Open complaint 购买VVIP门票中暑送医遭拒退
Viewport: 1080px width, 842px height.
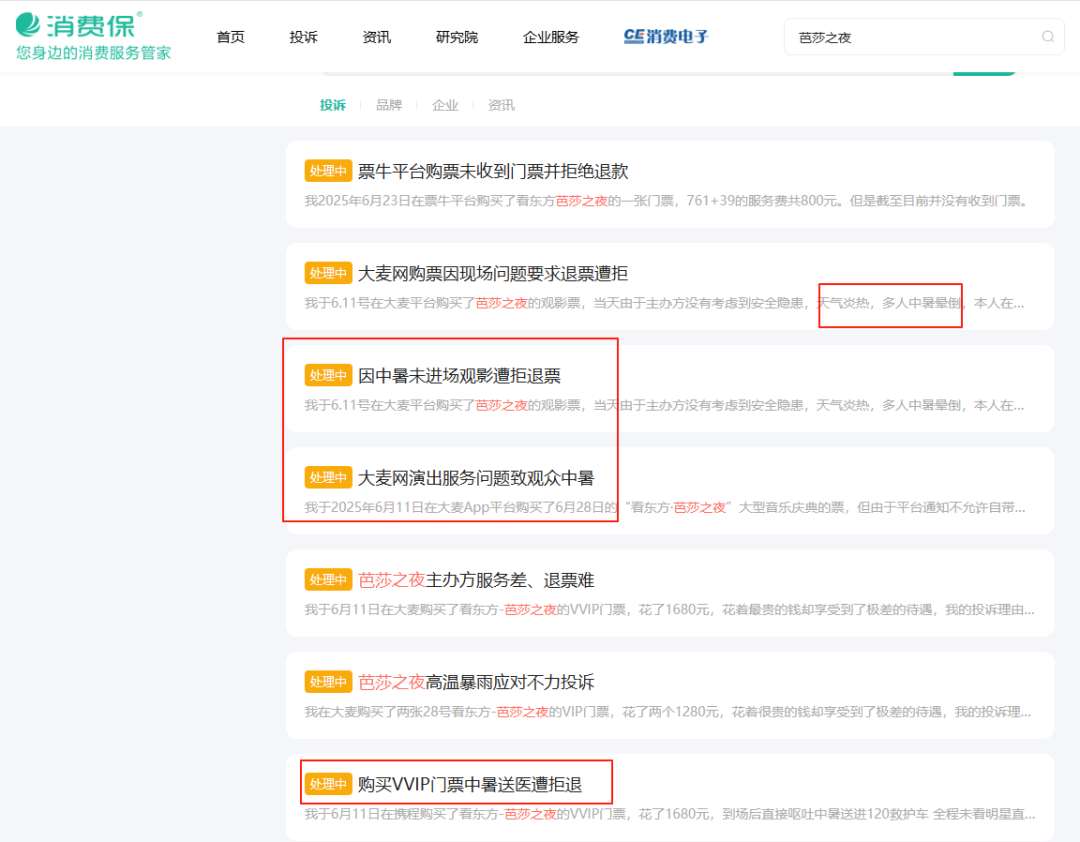pos(470,784)
